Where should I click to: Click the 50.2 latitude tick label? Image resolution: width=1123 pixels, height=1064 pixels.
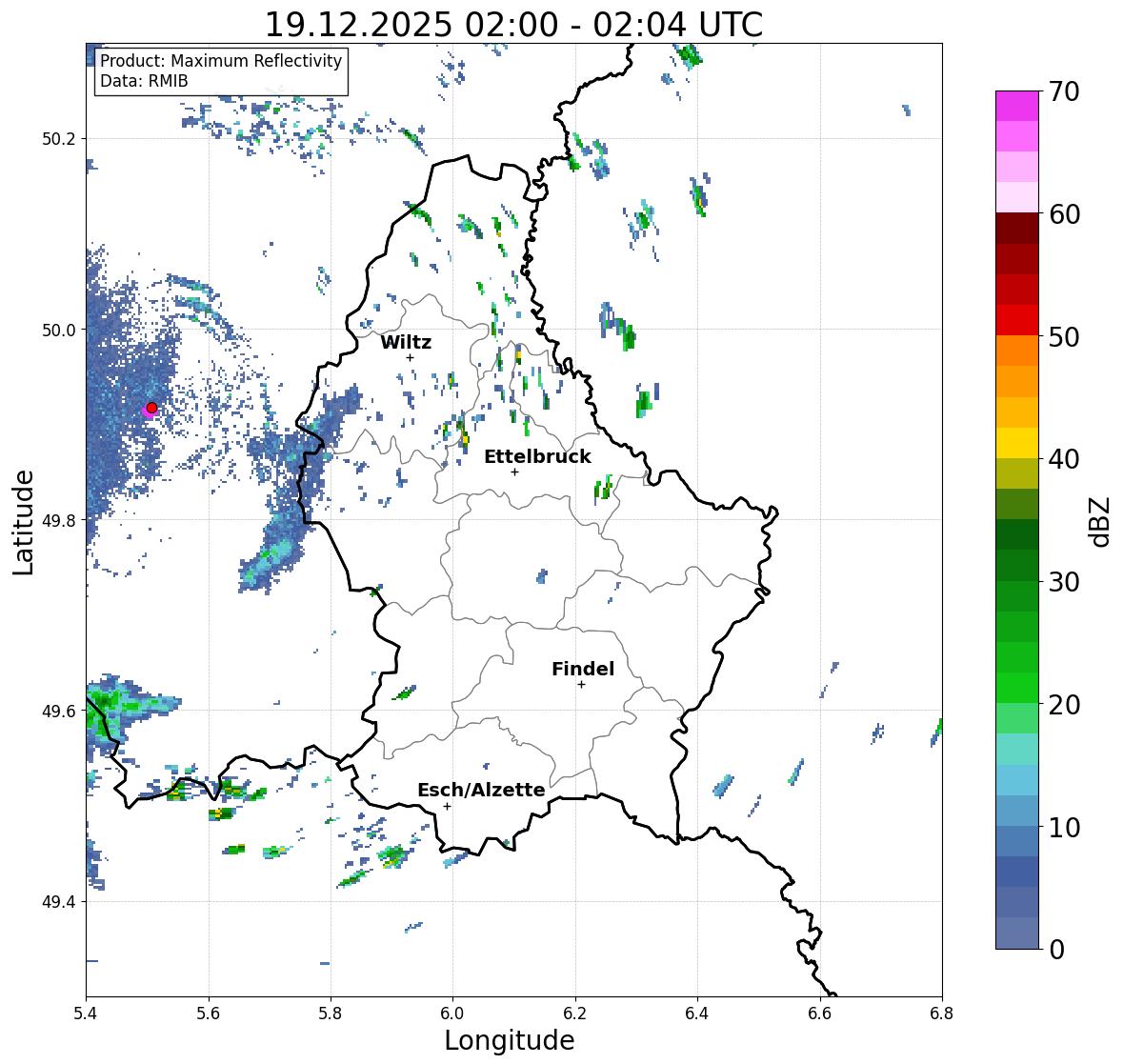(x=59, y=139)
